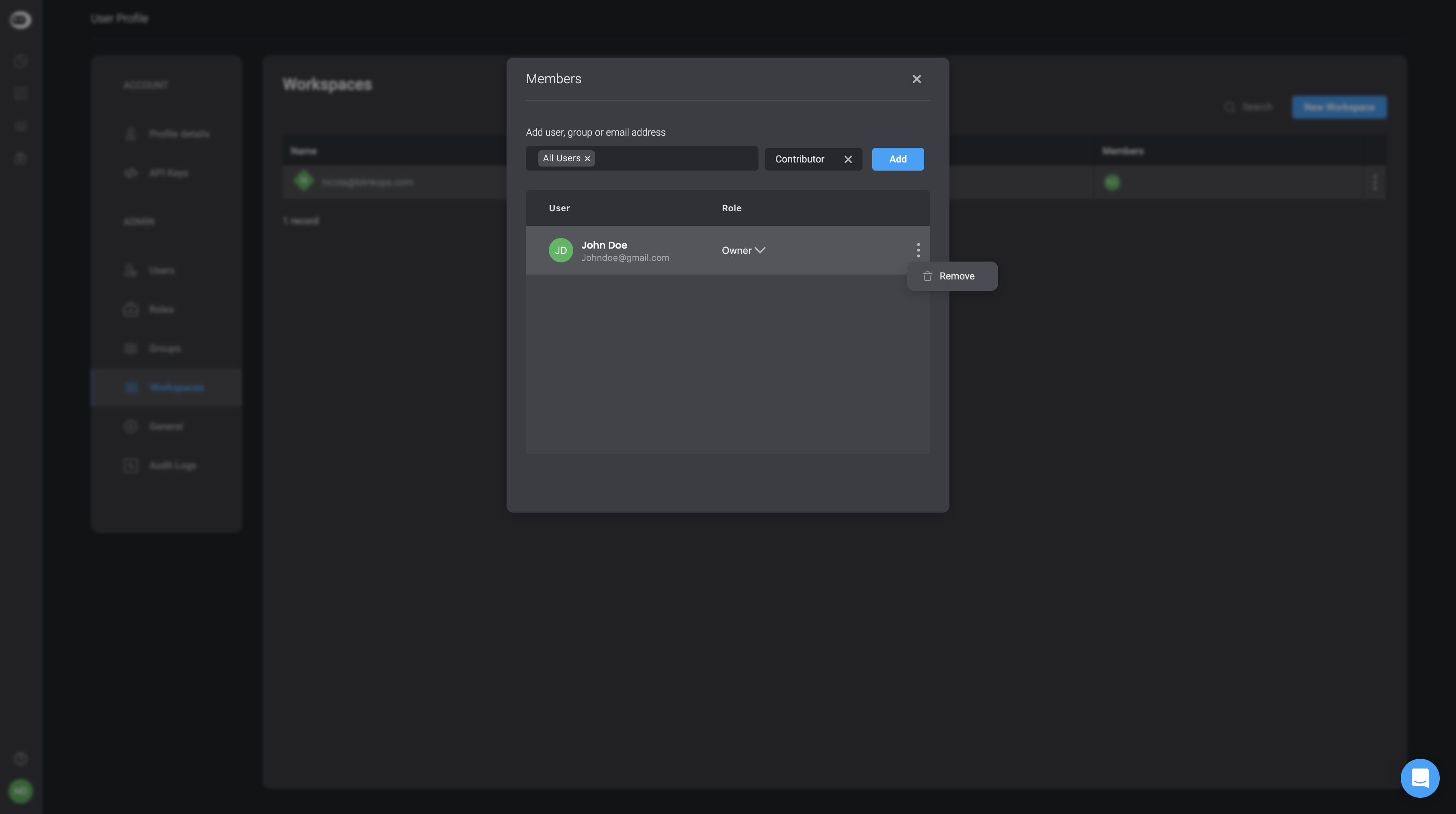Viewport: 1456px width, 814px height.
Task: Click John Doe name text
Action: tap(604, 245)
